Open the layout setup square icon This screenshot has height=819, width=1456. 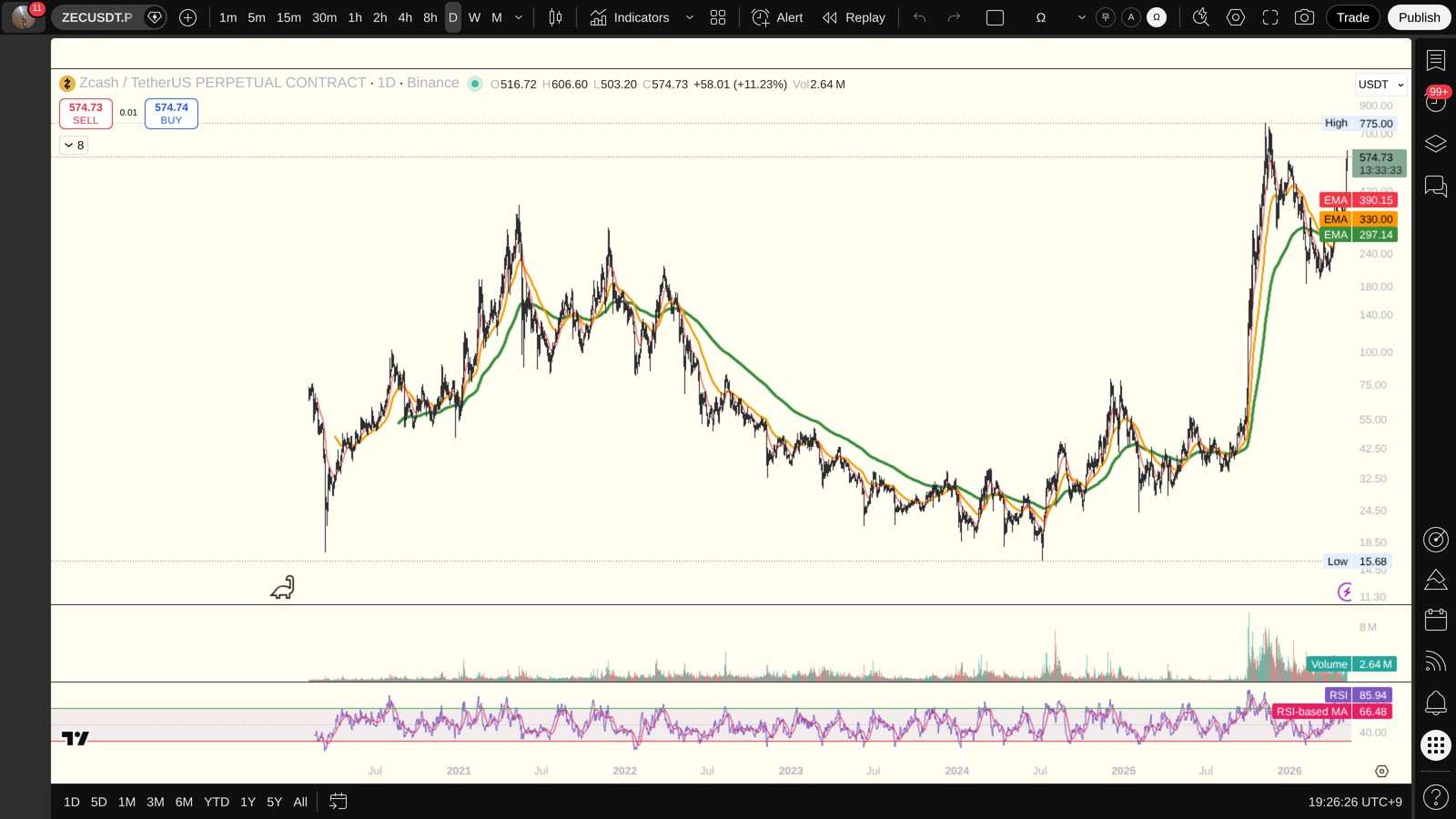pos(995,17)
